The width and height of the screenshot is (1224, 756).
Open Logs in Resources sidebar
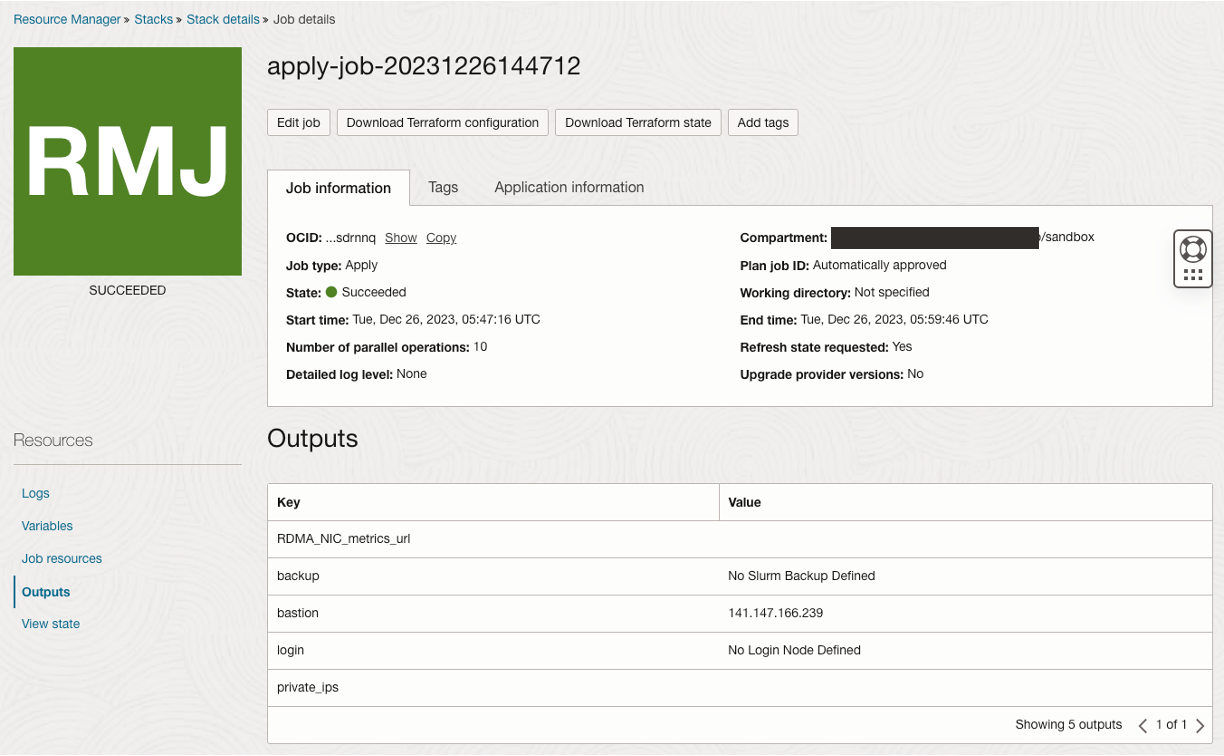[x=35, y=493]
